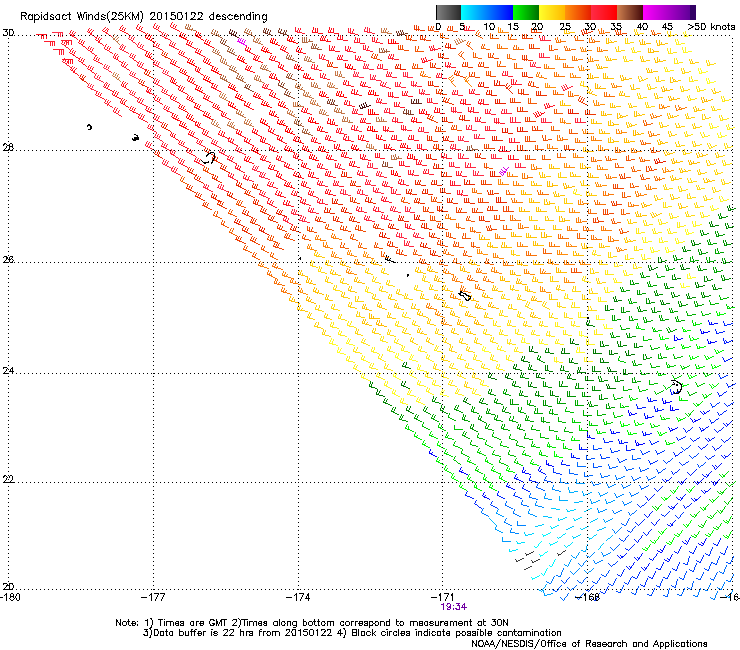Pick the red 30-35 knots legend segment
The width and height of the screenshot is (740, 650).
pos(604,12)
